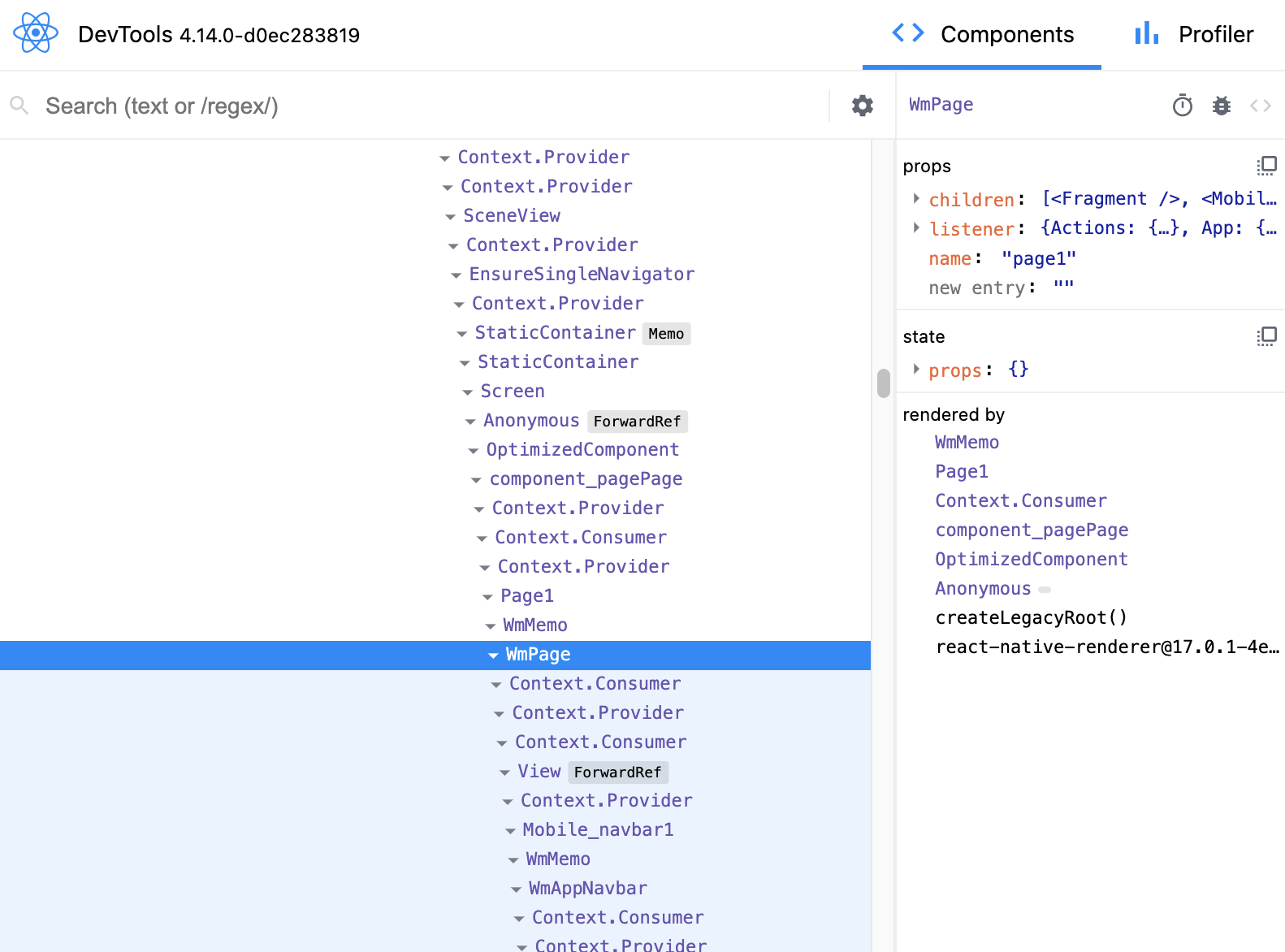
Task: Open the settings gear icon
Action: [862, 106]
